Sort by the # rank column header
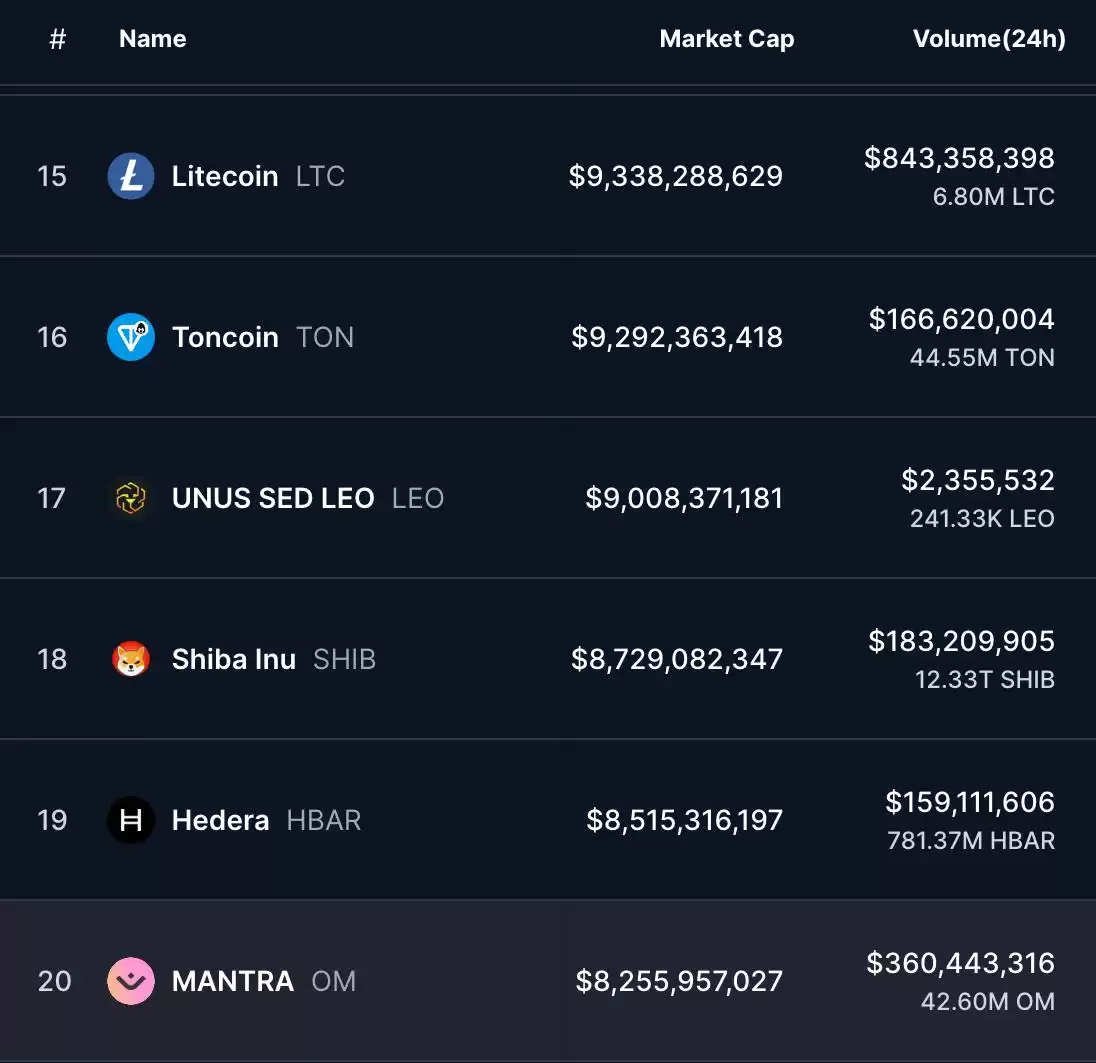This screenshot has height=1063, width=1096. [58, 38]
